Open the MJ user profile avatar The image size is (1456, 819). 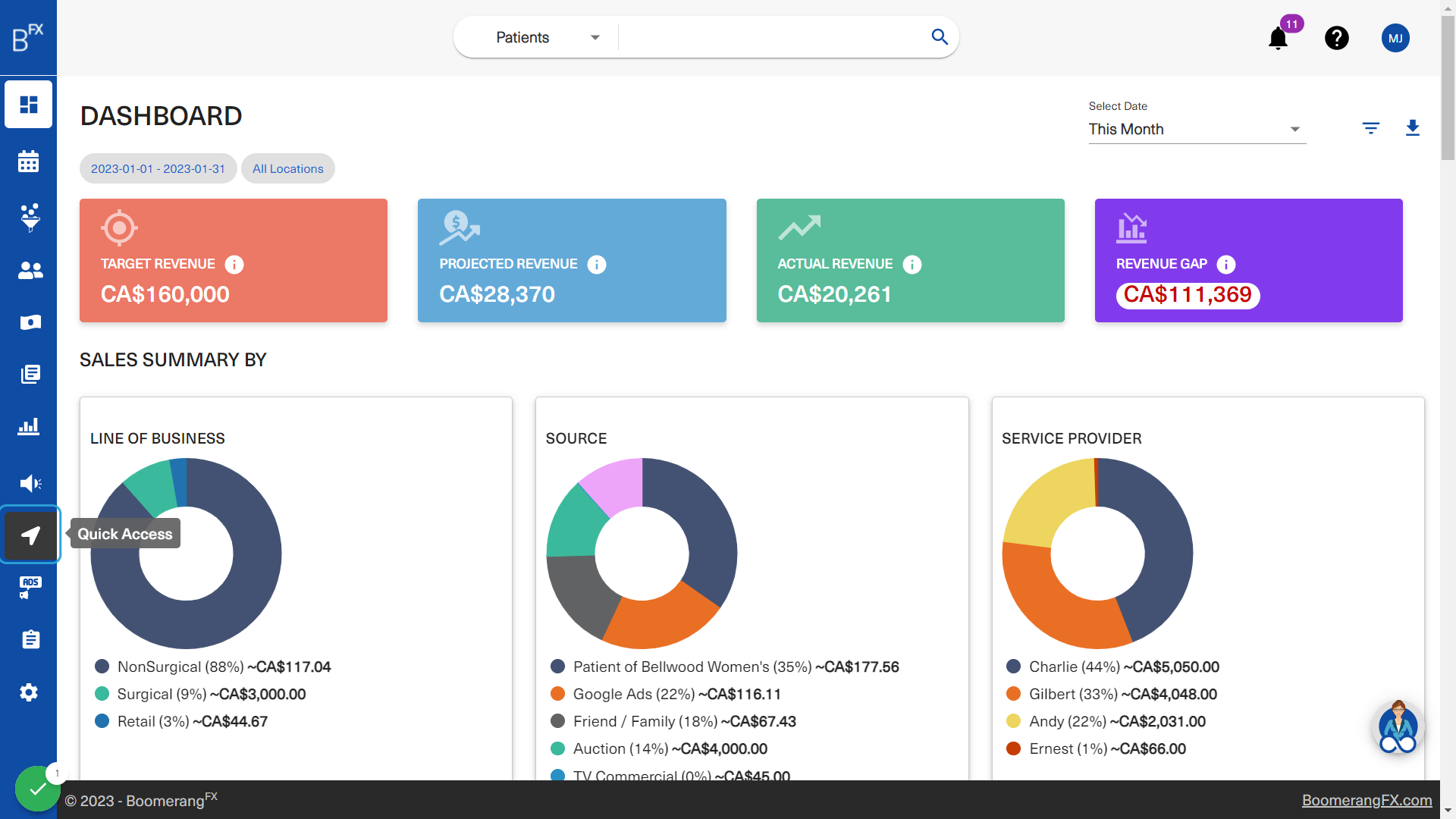1395,38
